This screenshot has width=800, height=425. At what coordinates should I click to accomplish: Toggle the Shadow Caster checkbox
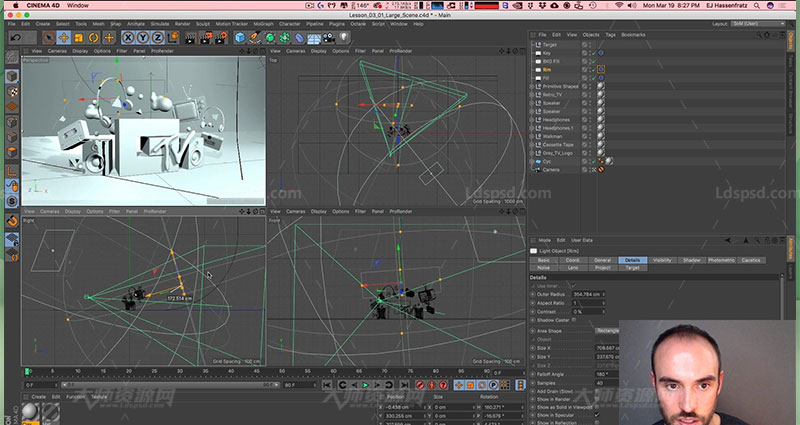[x=574, y=320]
